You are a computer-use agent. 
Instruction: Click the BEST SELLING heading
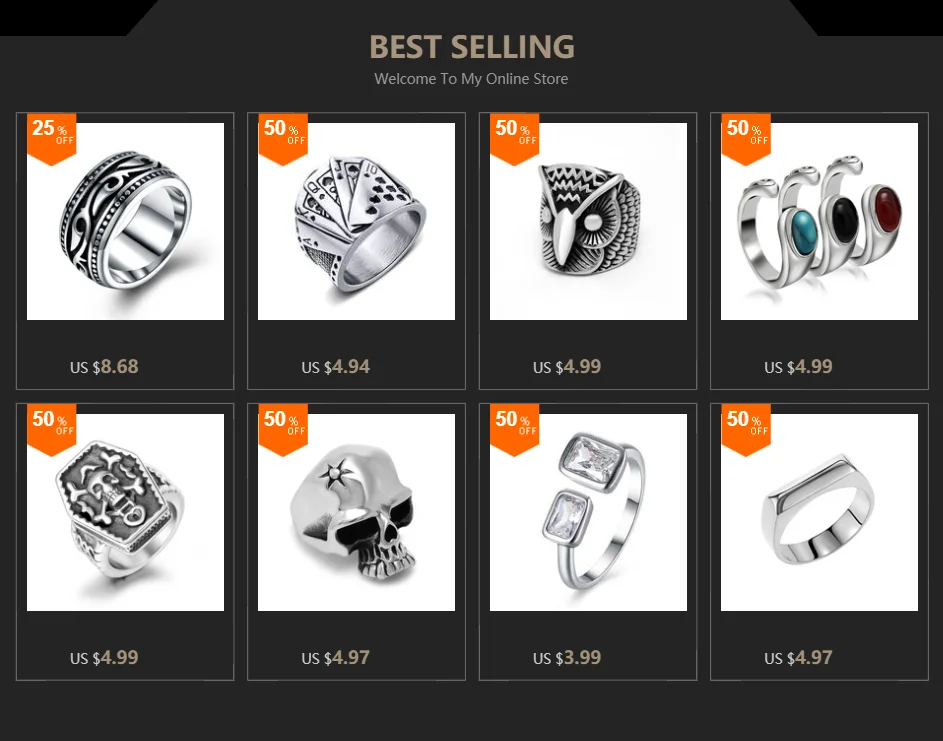tap(472, 46)
